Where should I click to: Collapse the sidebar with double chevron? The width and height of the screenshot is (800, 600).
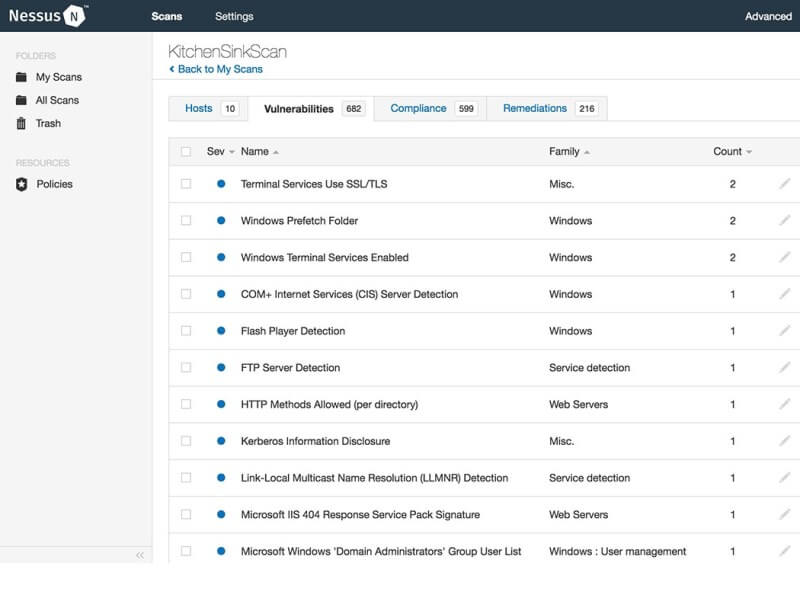coord(140,554)
